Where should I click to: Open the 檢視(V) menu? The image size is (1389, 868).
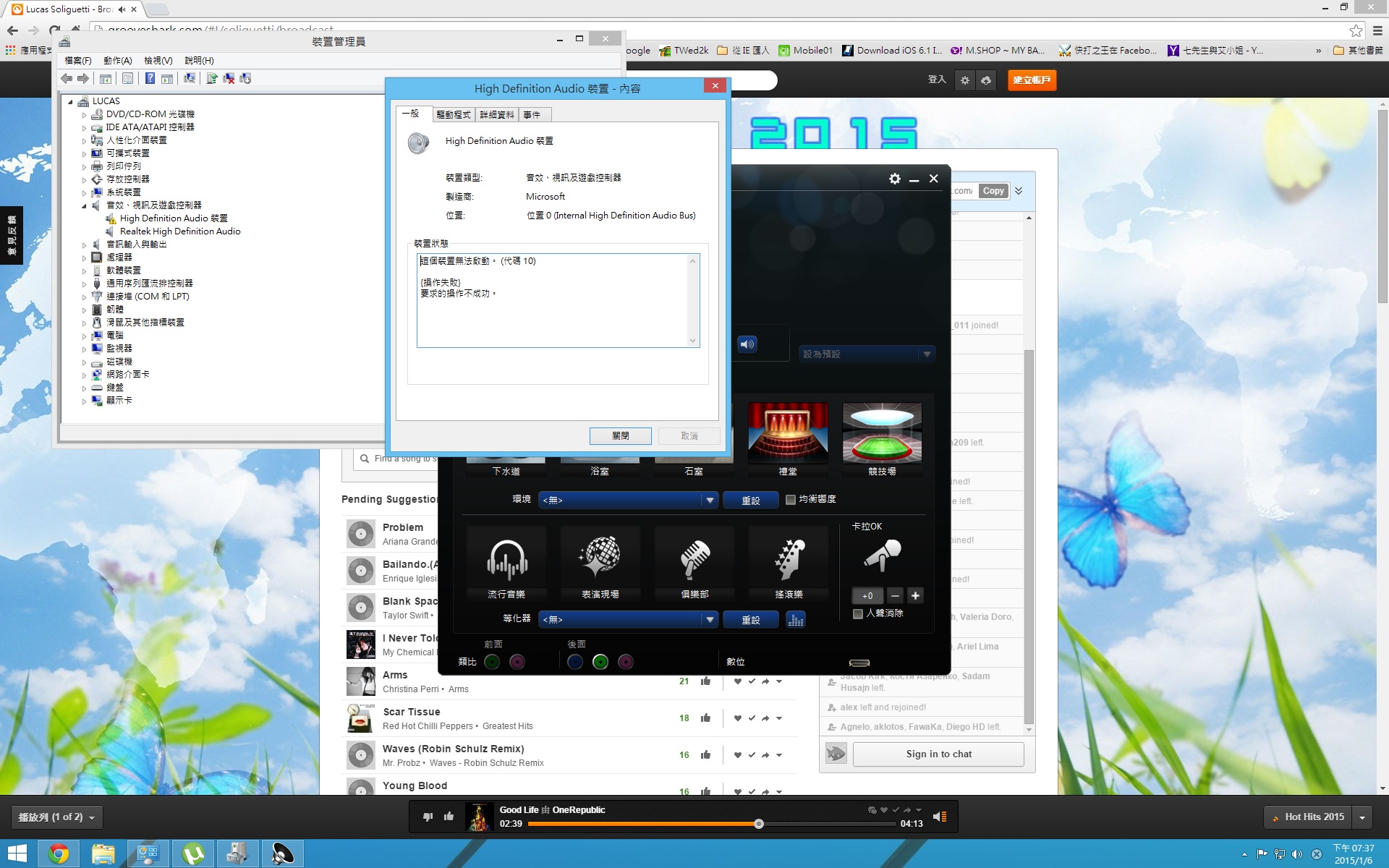pyautogui.click(x=158, y=61)
